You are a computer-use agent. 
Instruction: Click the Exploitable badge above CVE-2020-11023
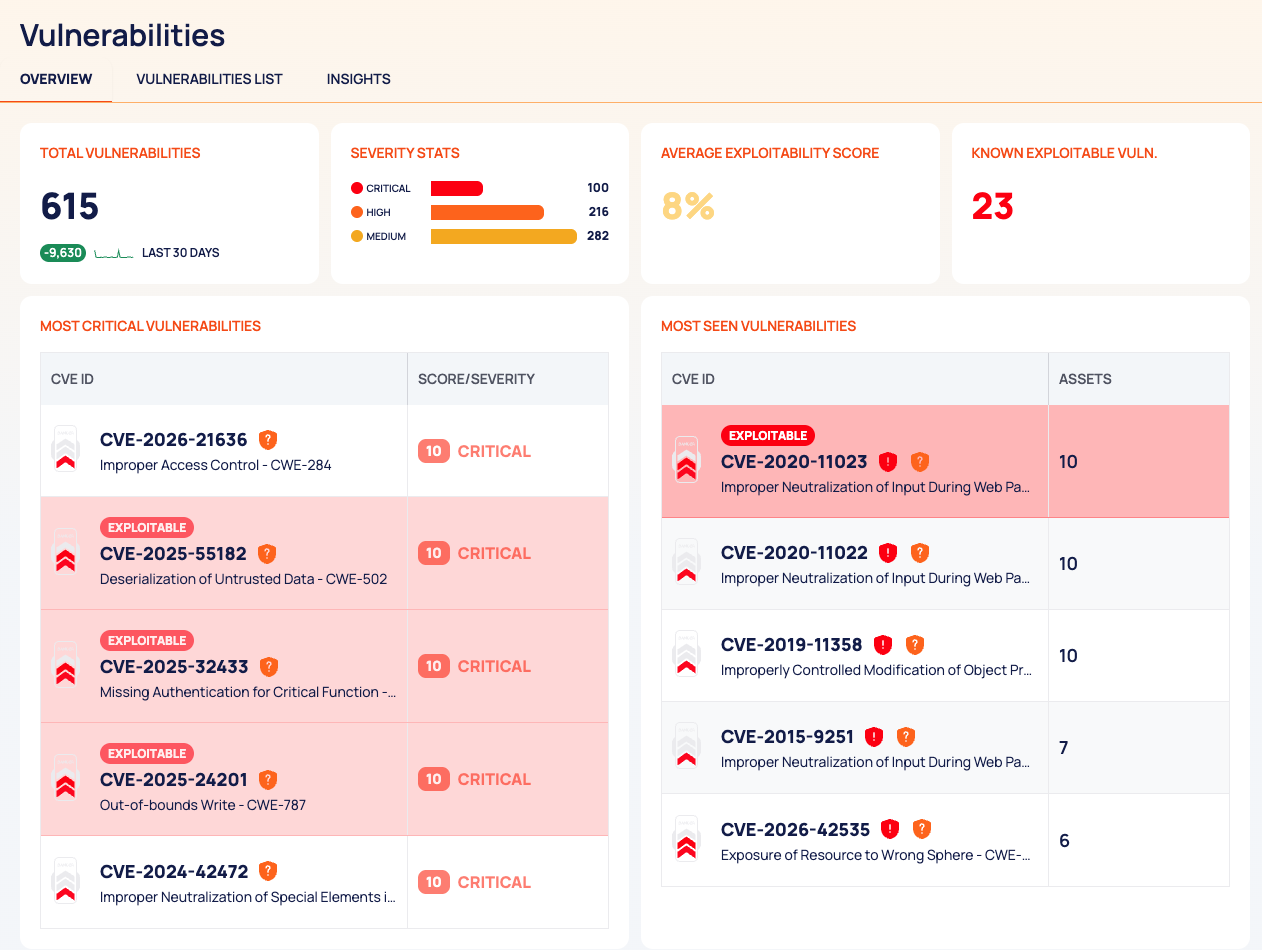(x=768, y=435)
